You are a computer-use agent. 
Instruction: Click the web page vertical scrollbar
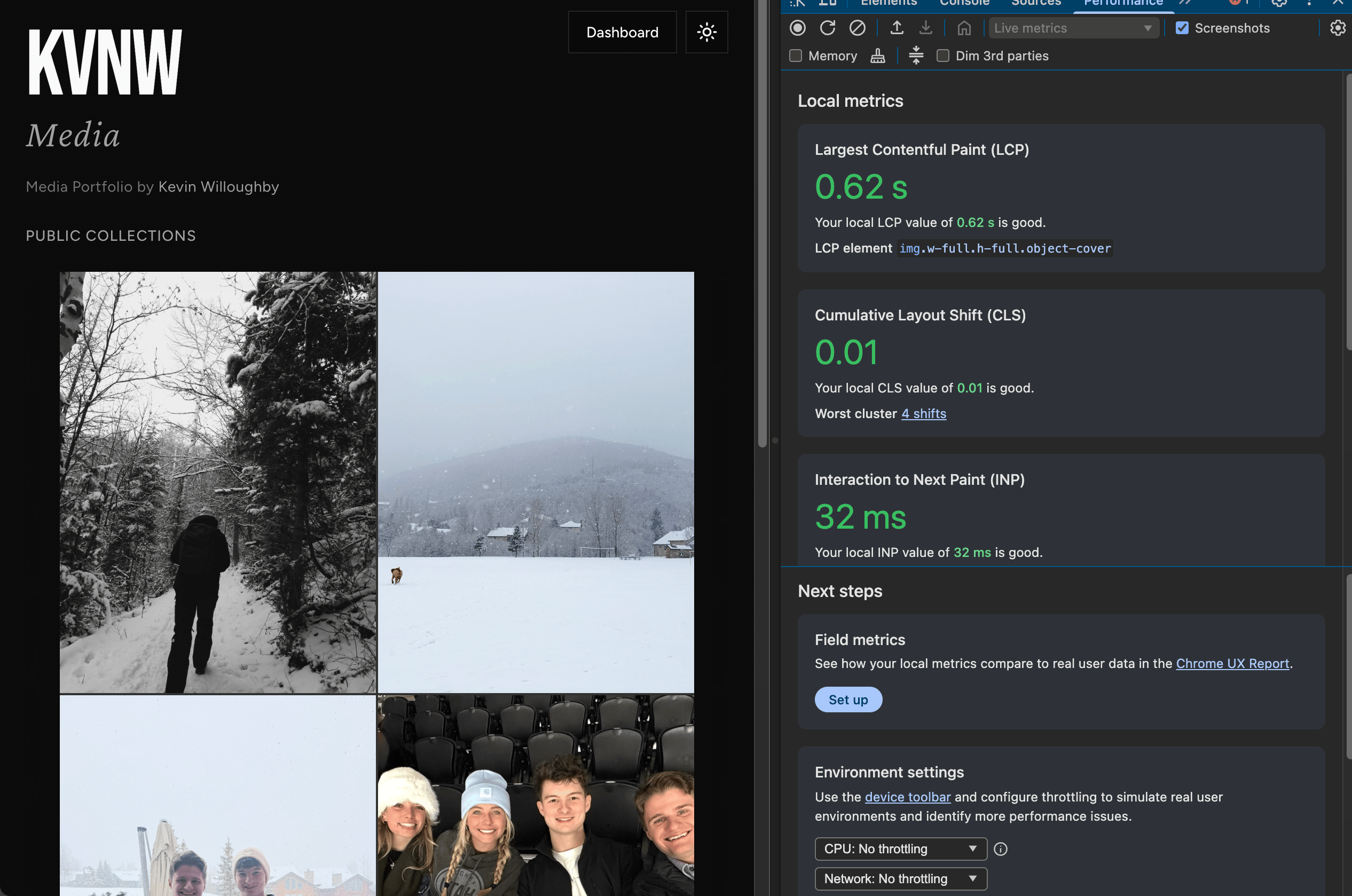[762, 223]
